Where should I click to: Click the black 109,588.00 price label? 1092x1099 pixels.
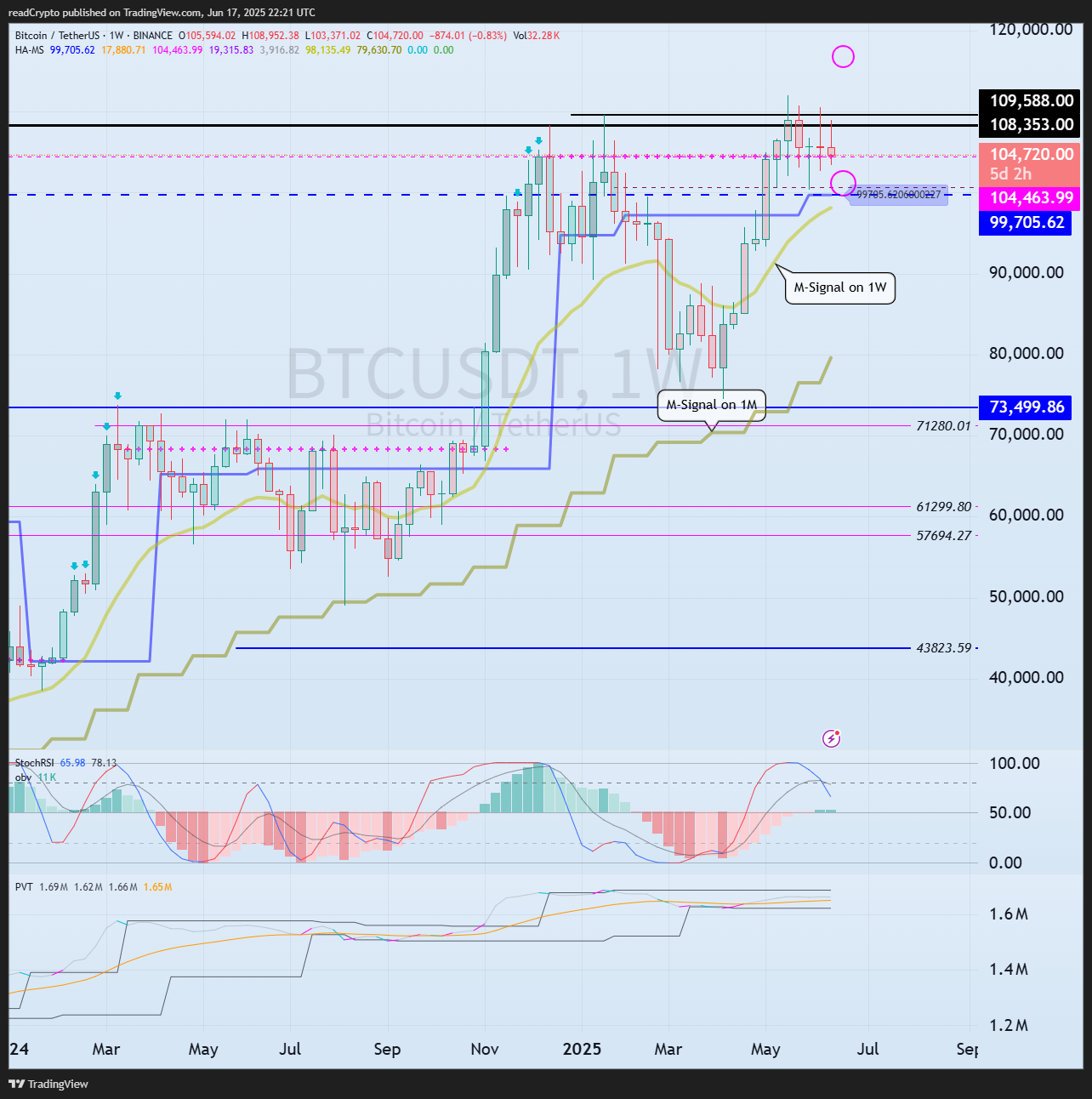tap(1031, 100)
